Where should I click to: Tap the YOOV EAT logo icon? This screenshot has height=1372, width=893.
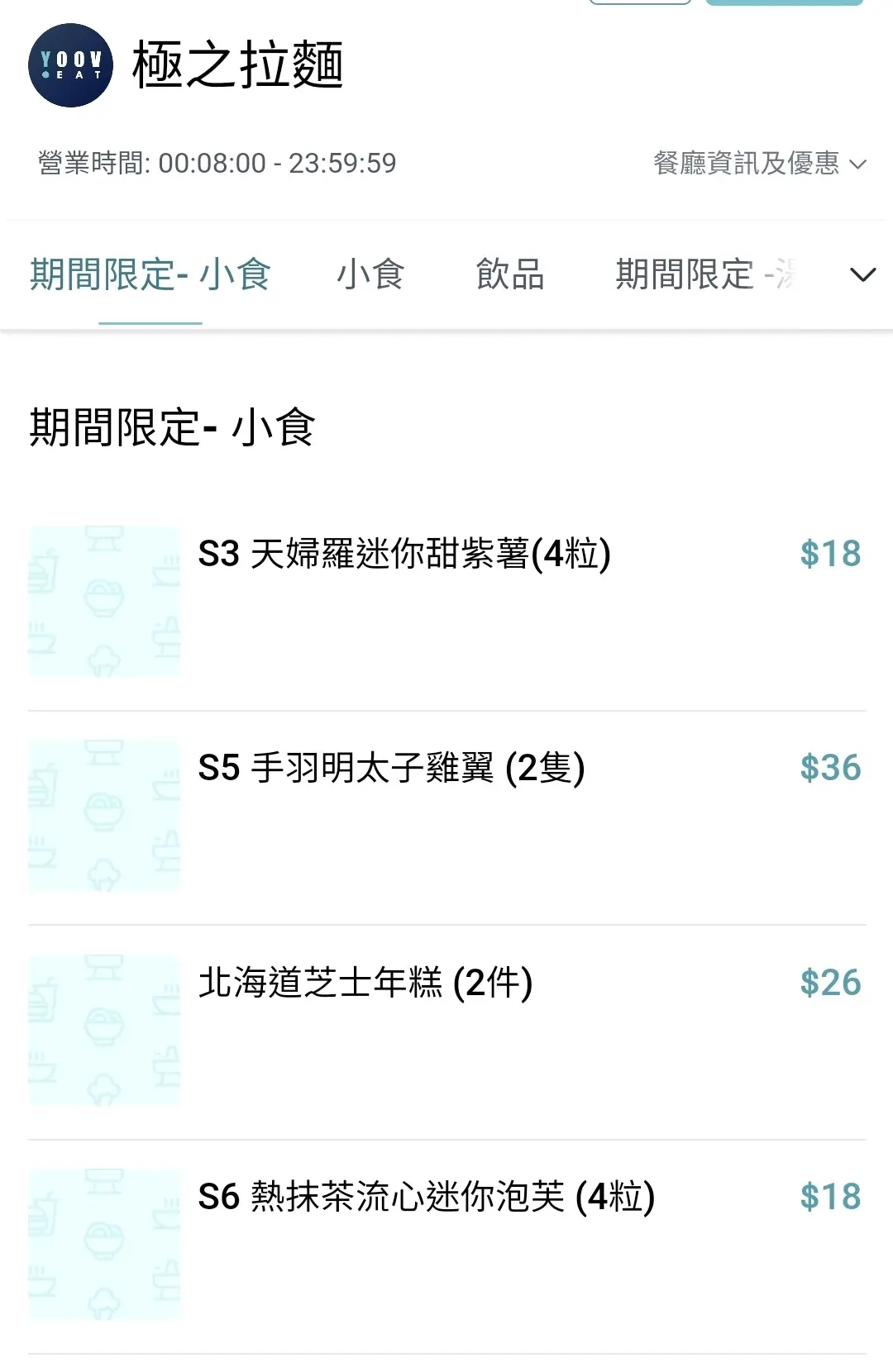(x=70, y=65)
